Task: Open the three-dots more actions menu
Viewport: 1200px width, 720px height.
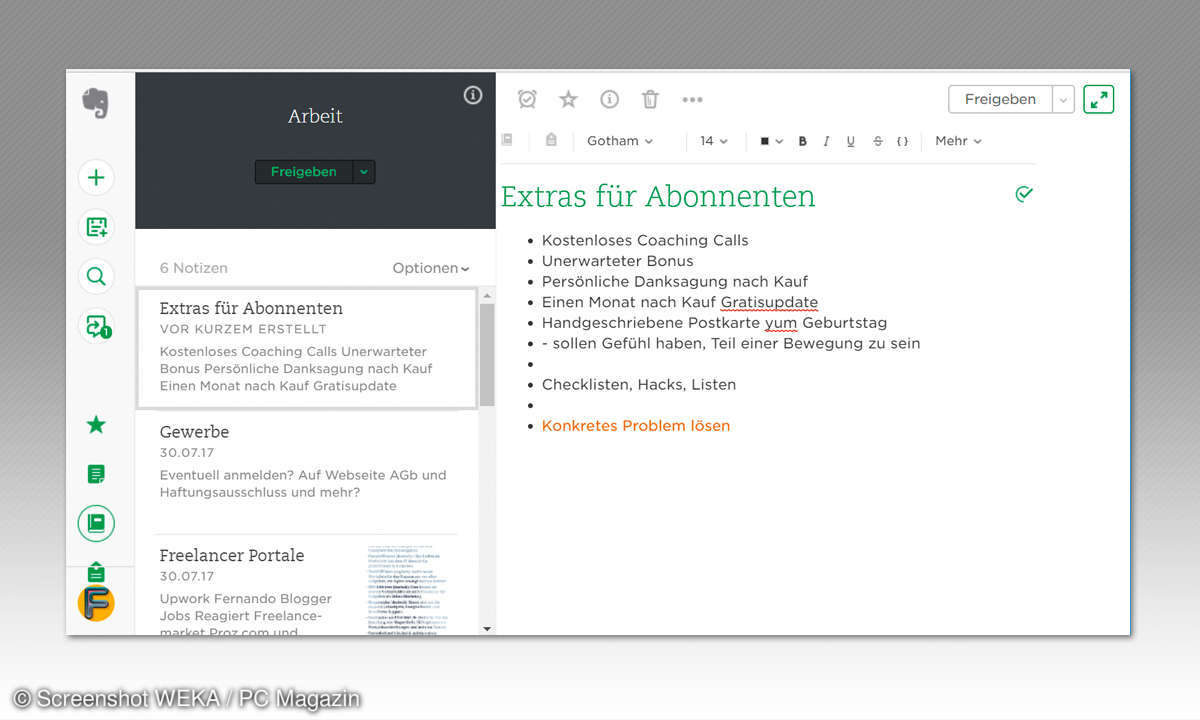Action: 692,99
